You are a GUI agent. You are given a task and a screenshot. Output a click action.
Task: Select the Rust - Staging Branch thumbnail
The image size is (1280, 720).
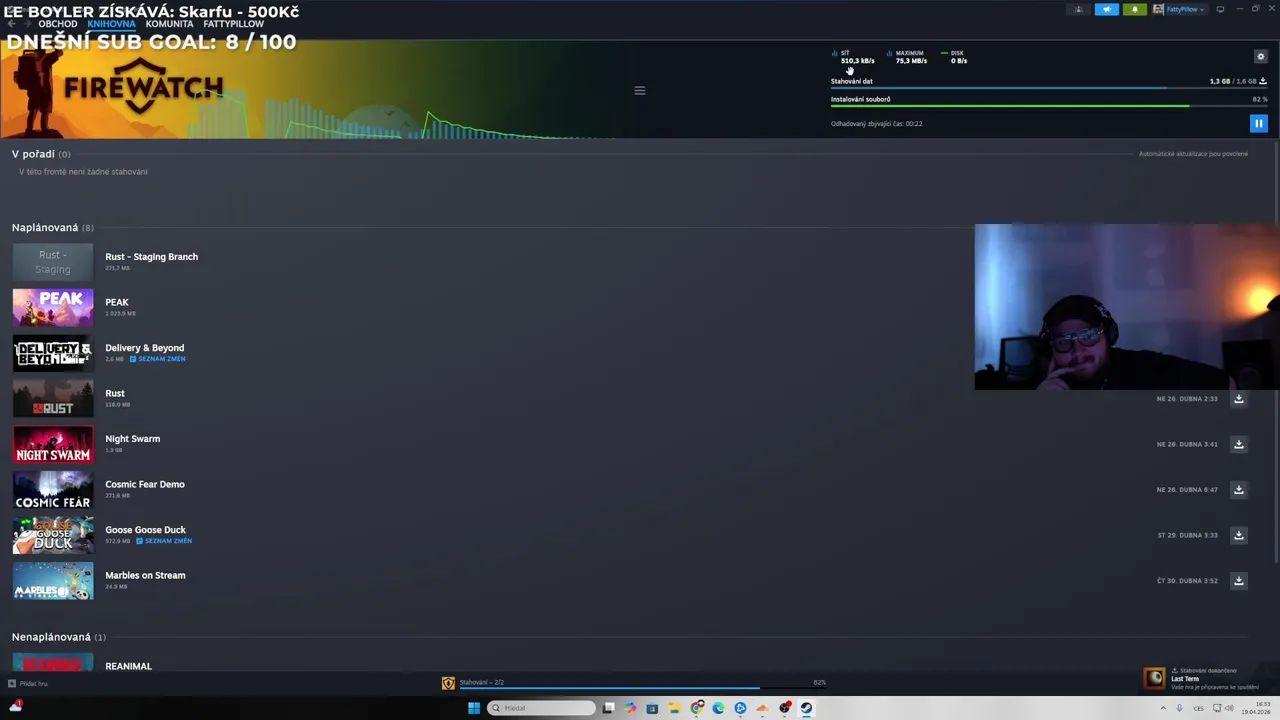pyautogui.click(x=53, y=262)
